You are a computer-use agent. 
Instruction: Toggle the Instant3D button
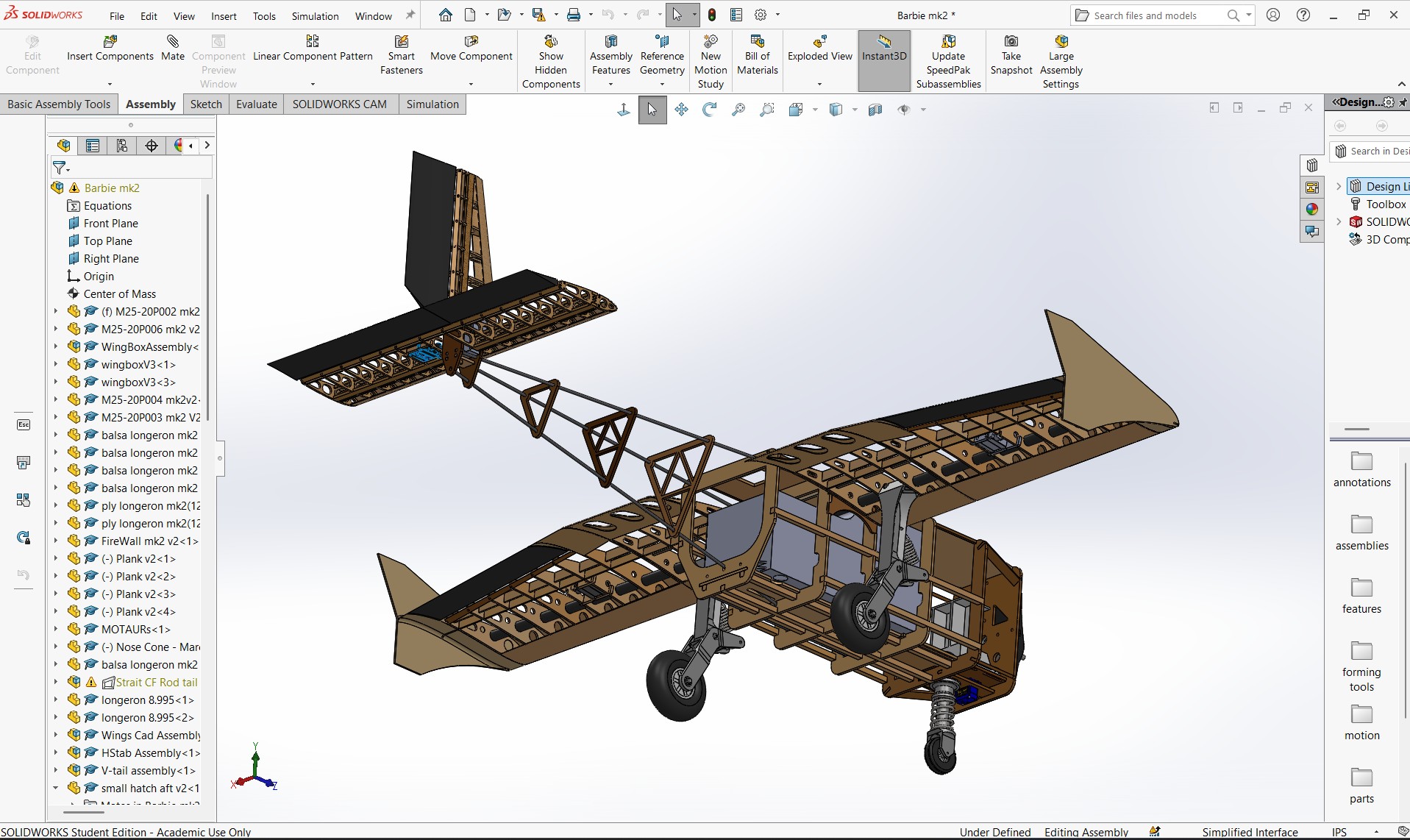click(x=884, y=61)
